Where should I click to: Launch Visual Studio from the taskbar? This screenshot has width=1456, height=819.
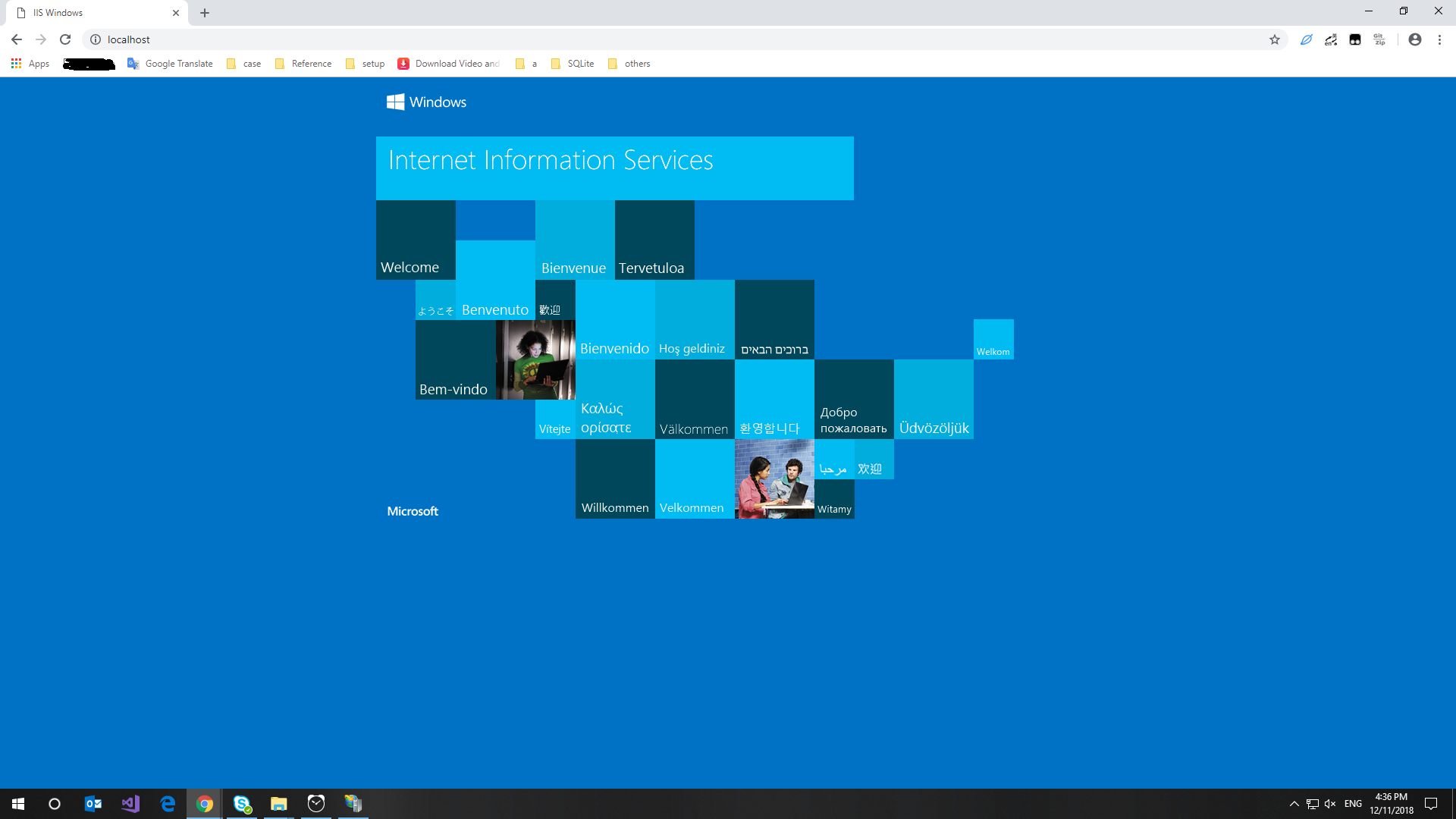pos(130,804)
